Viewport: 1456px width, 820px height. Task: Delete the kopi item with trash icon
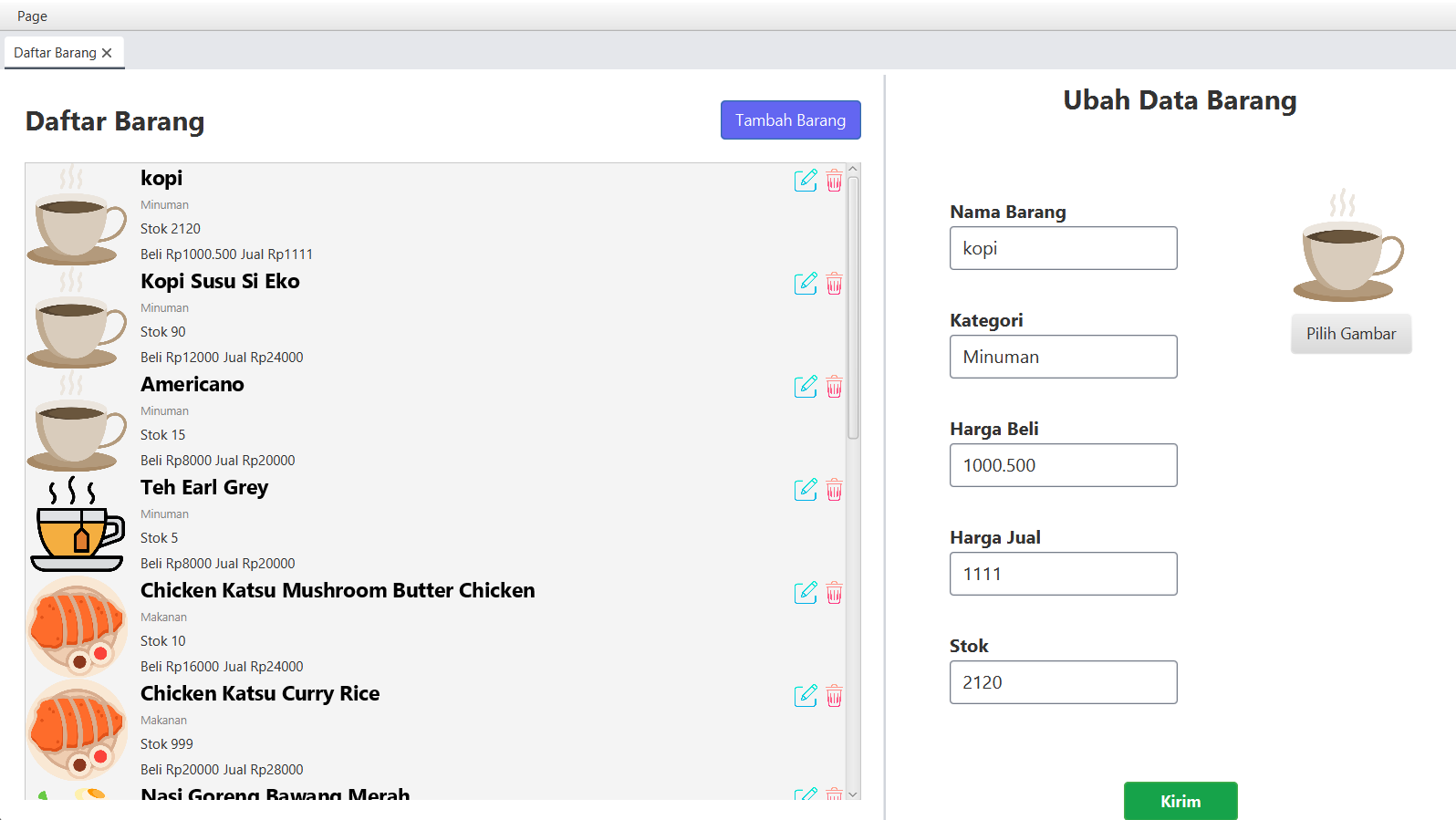tap(834, 181)
